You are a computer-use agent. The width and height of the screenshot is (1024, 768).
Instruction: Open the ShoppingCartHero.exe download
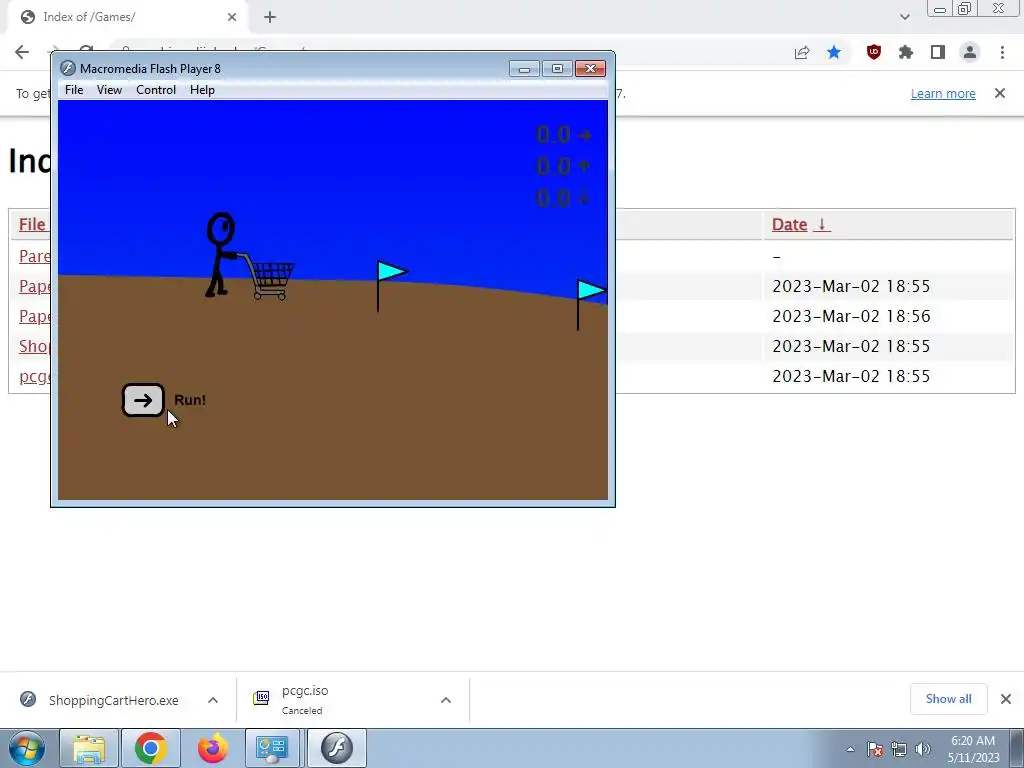pos(114,700)
